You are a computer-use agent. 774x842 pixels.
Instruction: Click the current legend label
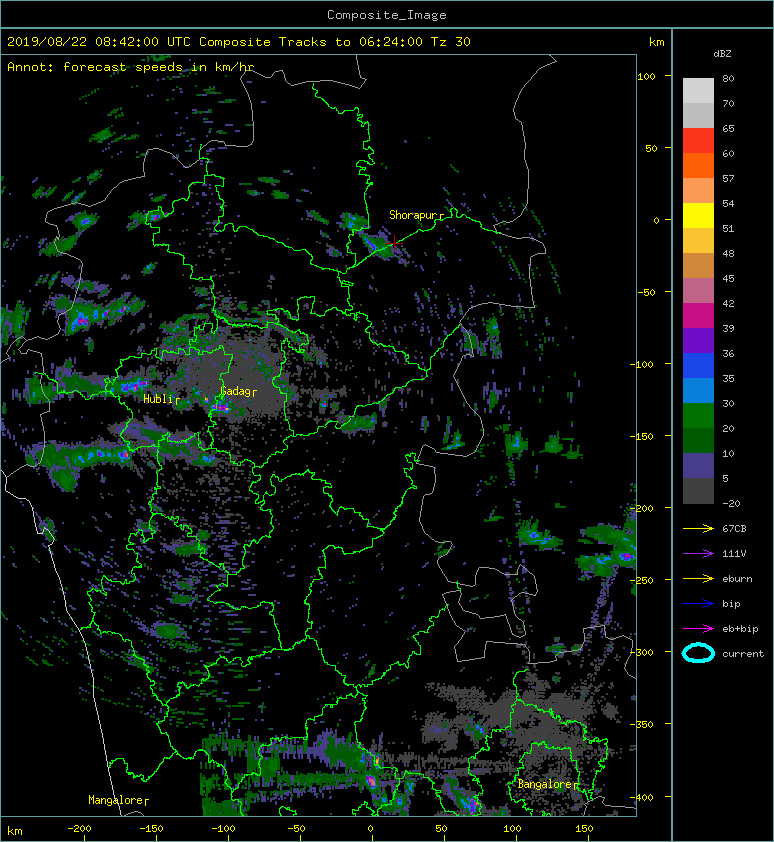[x=743, y=654]
